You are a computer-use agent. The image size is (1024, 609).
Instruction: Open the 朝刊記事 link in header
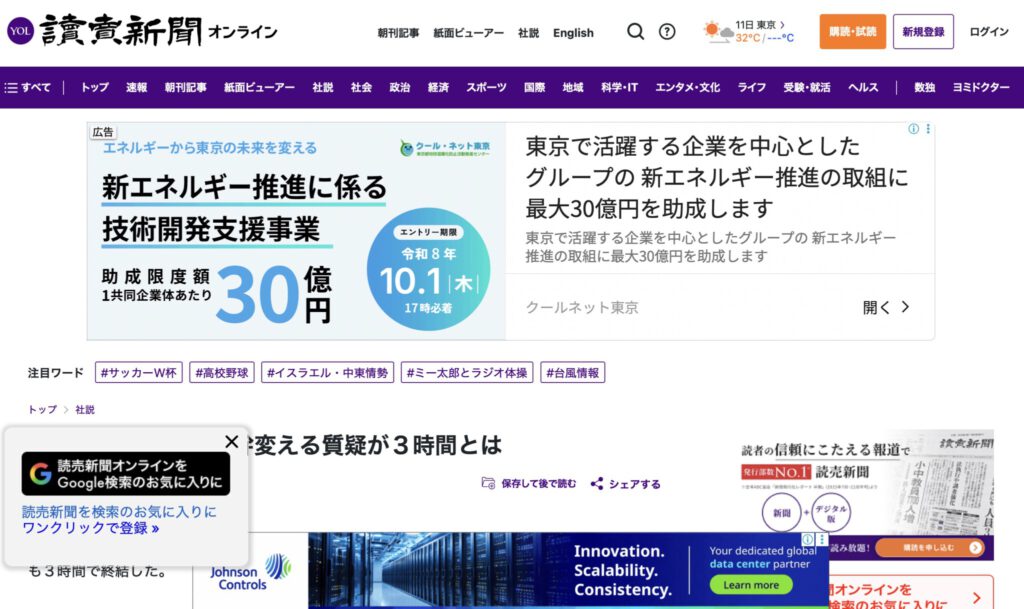[x=398, y=33]
